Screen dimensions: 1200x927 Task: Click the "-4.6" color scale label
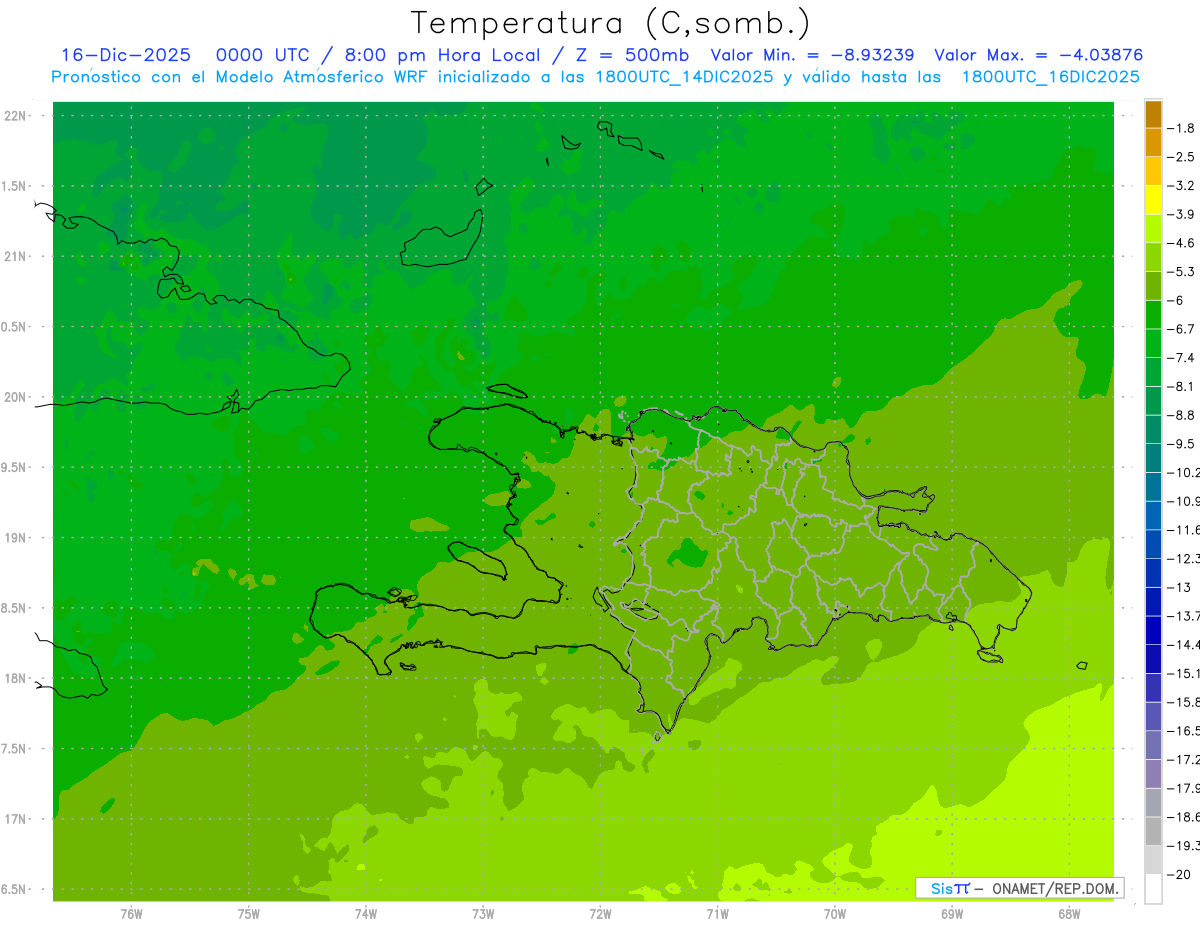point(1181,243)
